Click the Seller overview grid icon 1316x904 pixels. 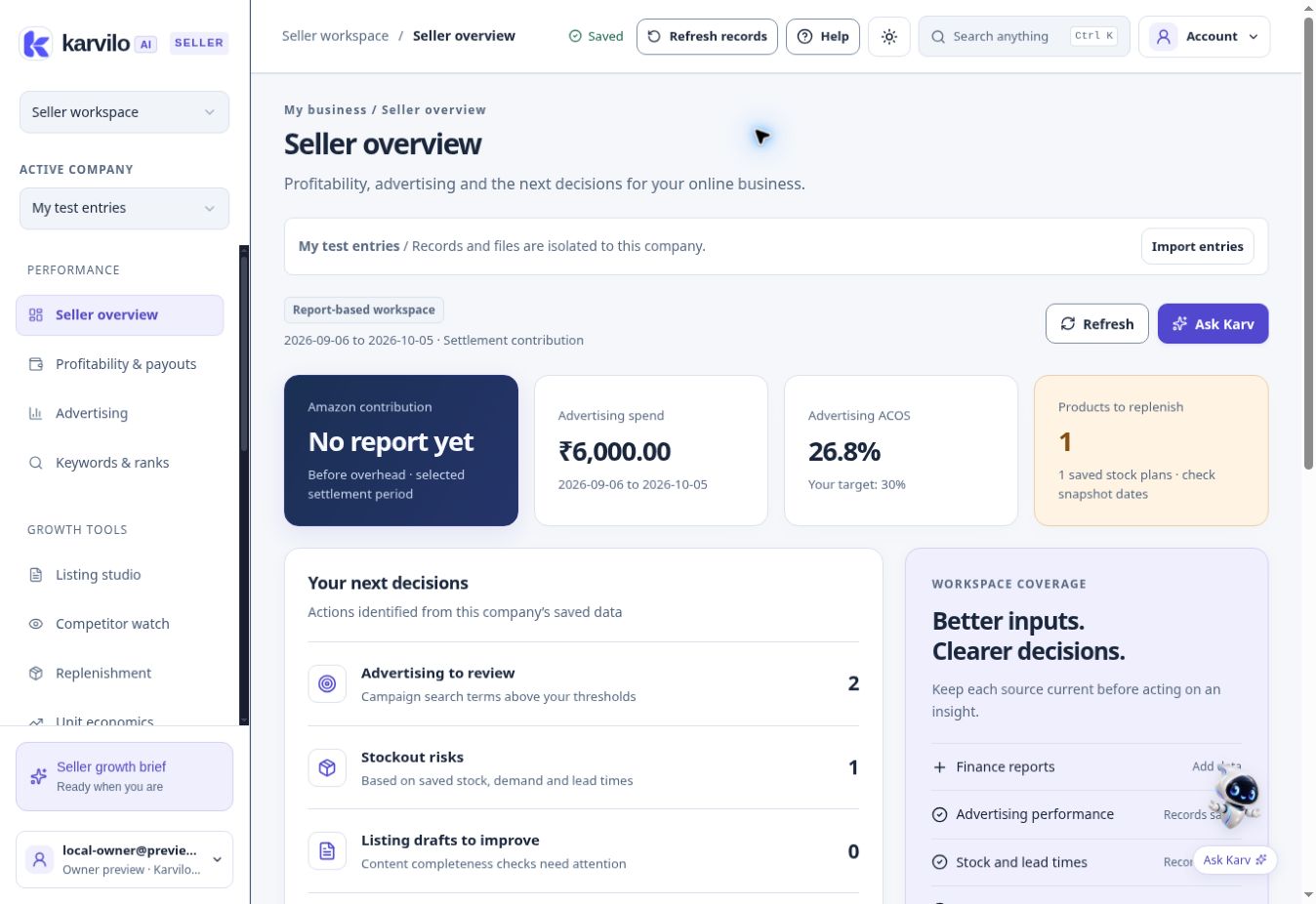click(36, 315)
